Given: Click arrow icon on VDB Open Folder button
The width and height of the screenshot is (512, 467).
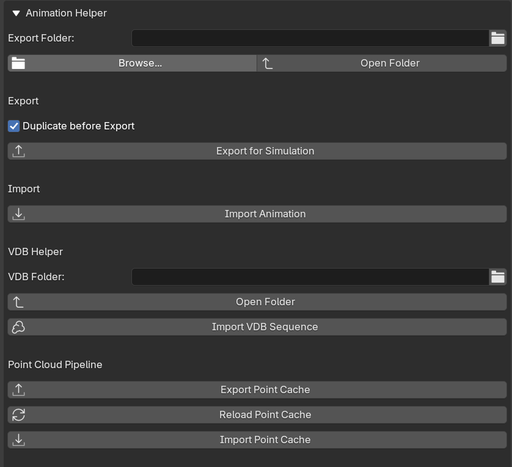Looking at the screenshot, I should (x=18, y=302).
